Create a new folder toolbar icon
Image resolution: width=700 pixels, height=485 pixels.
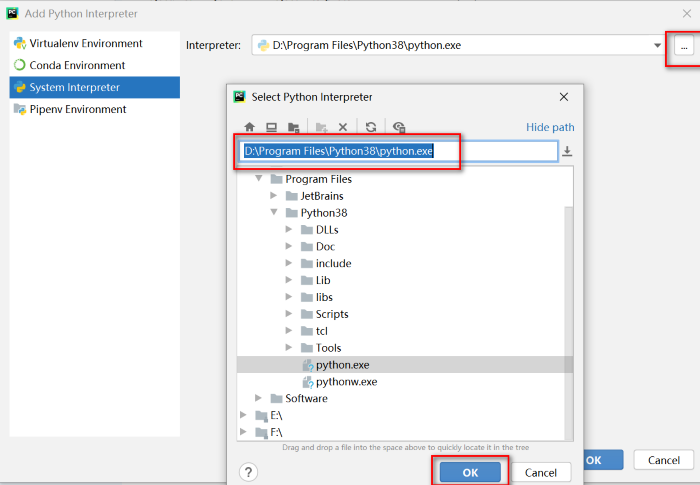[x=321, y=127]
